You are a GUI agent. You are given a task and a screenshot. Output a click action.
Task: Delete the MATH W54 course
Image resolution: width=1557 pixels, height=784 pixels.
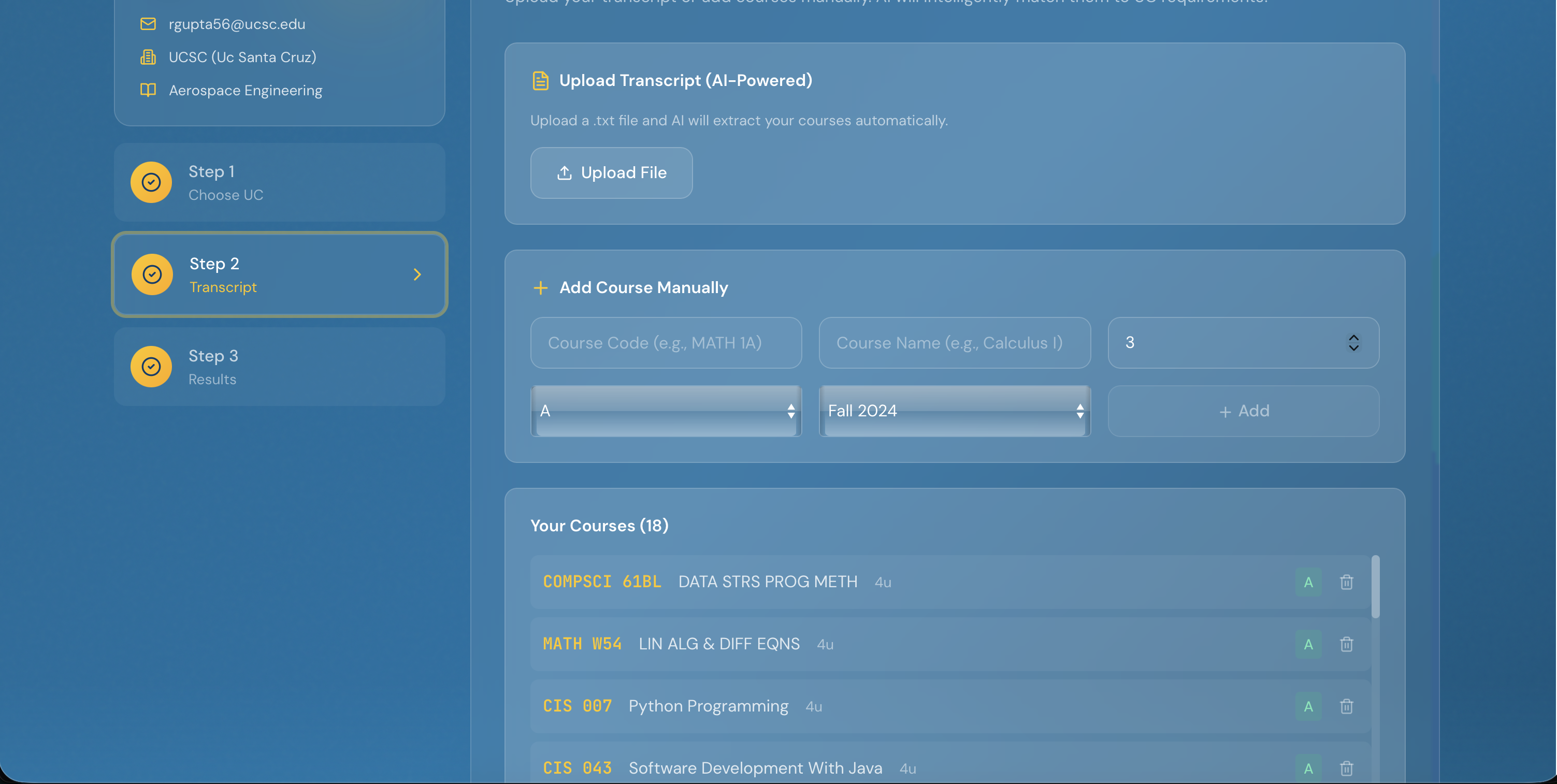[1346, 644]
